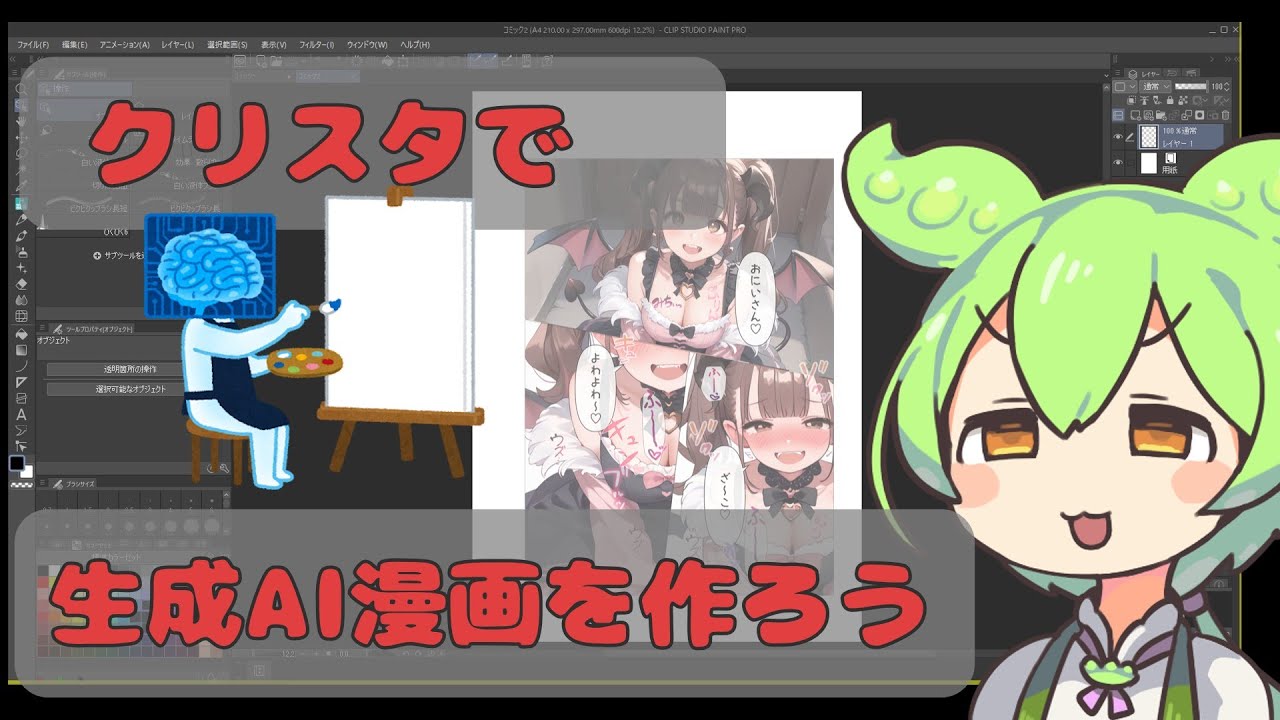This screenshot has height=720, width=1280.
Task: Select the Balloon tool
Action: tap(22, 430)
